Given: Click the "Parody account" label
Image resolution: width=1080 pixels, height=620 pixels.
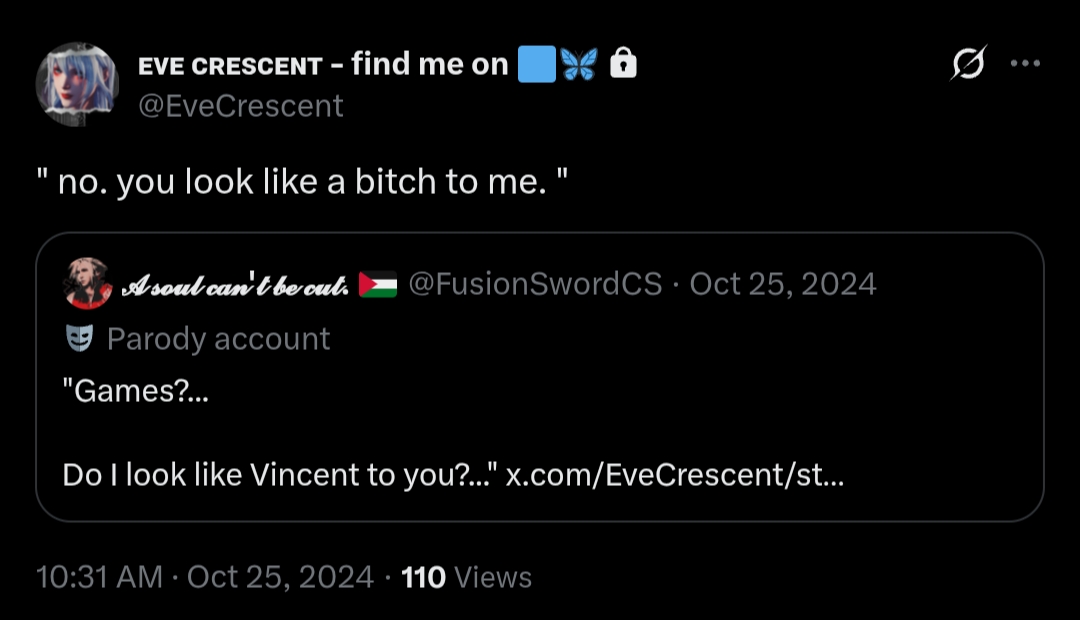Looking at the screenshot, I should pyautogui.click(x=218, y=339).
